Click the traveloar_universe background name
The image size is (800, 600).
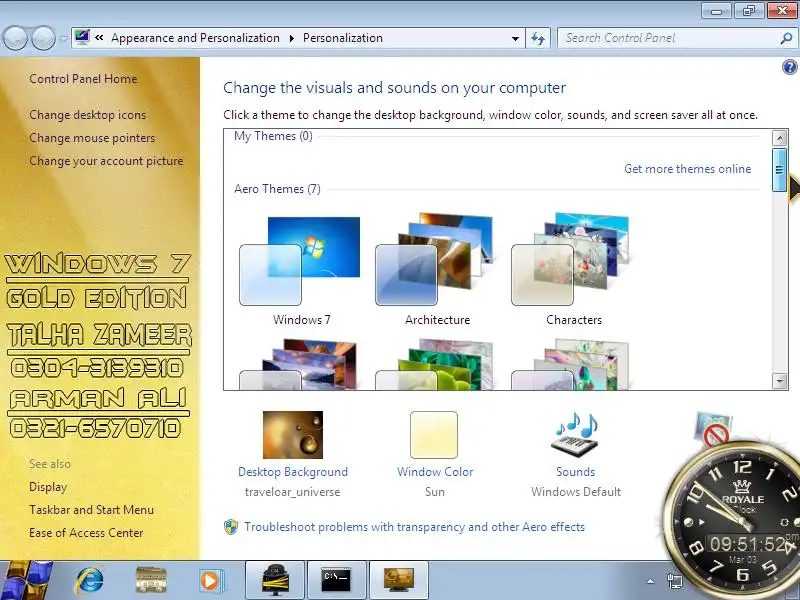pos(292,492)
